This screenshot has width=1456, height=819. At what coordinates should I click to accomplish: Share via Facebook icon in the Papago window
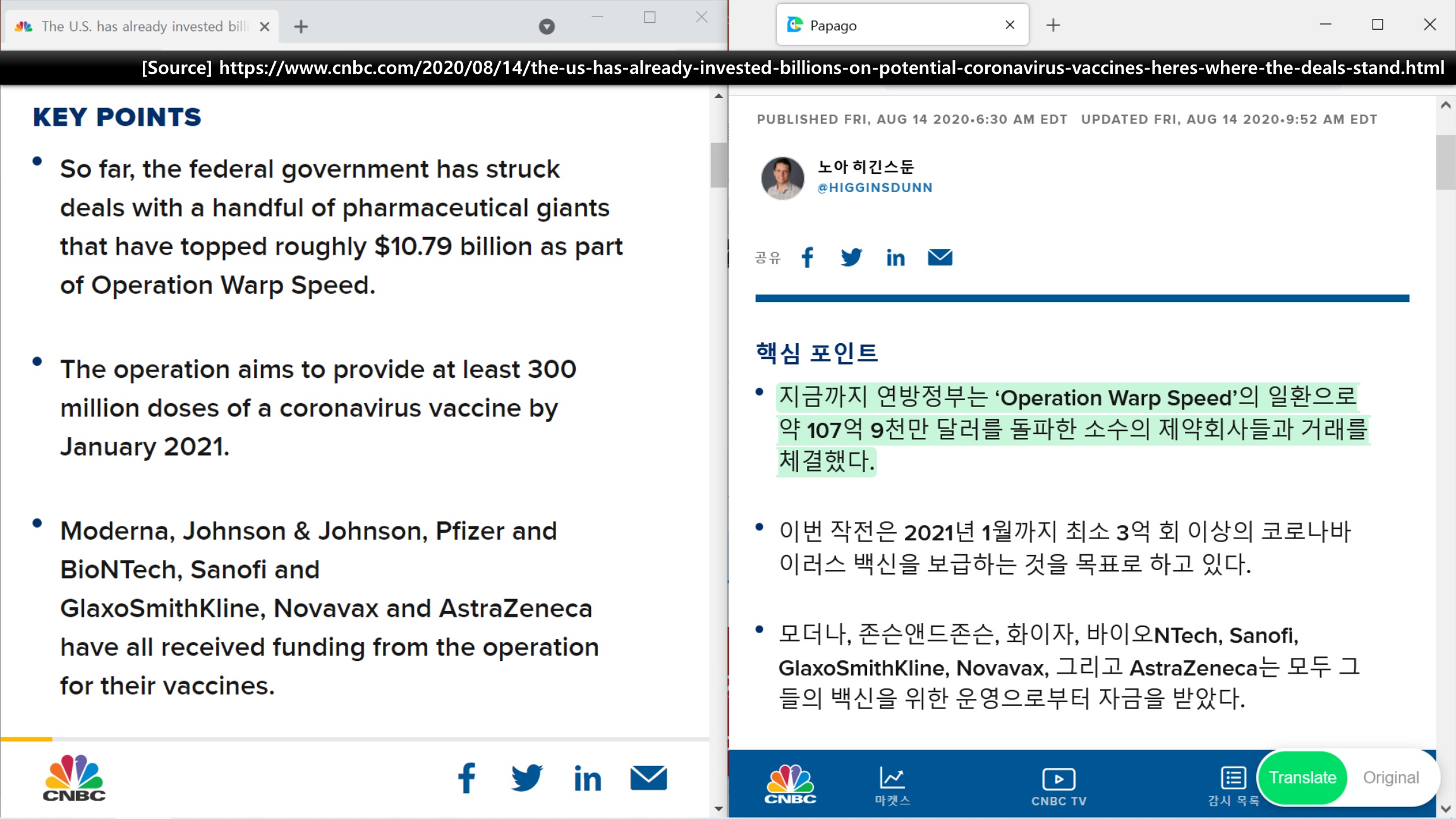(x=807, y=257)
